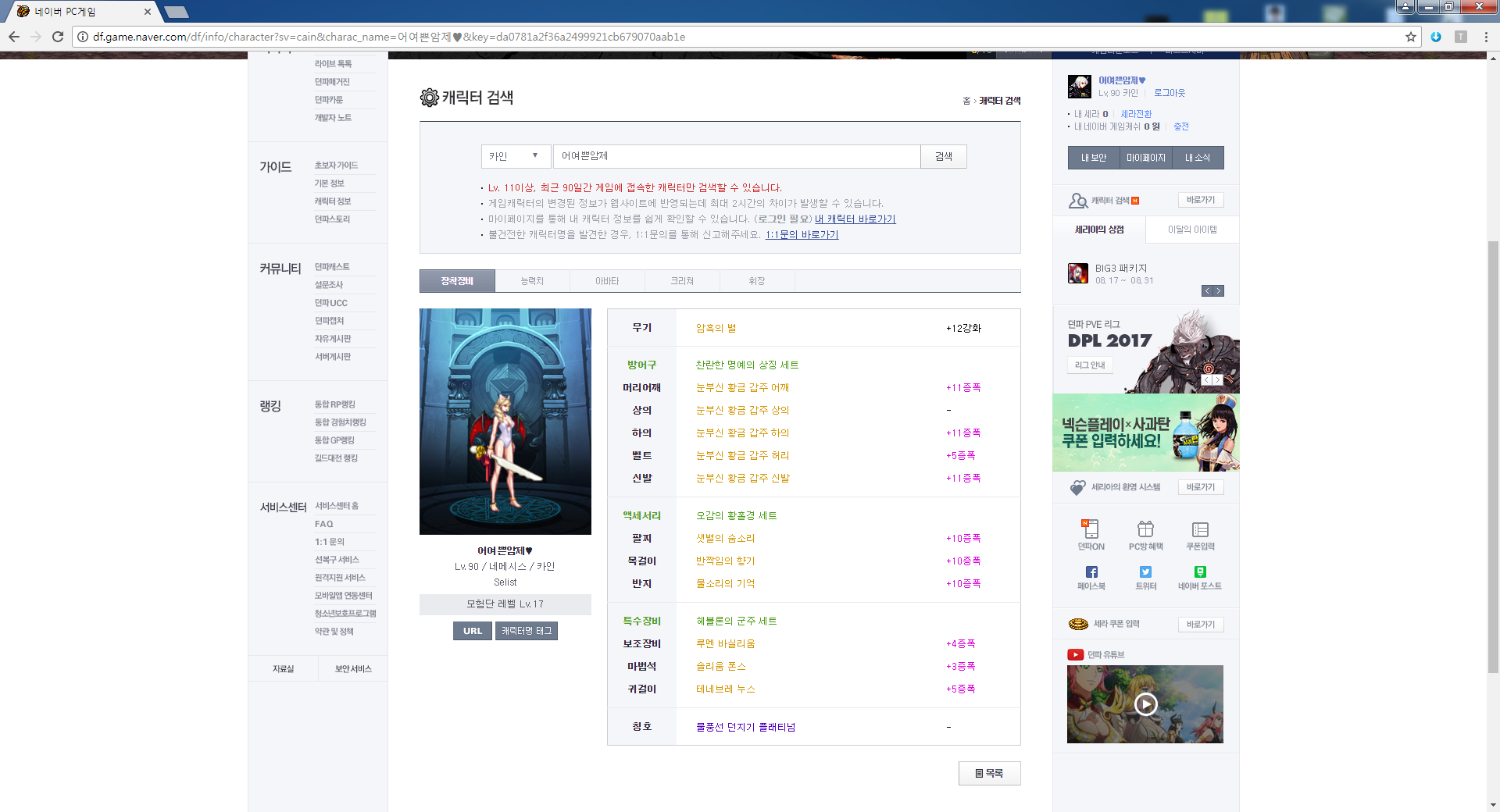Click the browser address bar URL
1500x812 pixels.
389,37
